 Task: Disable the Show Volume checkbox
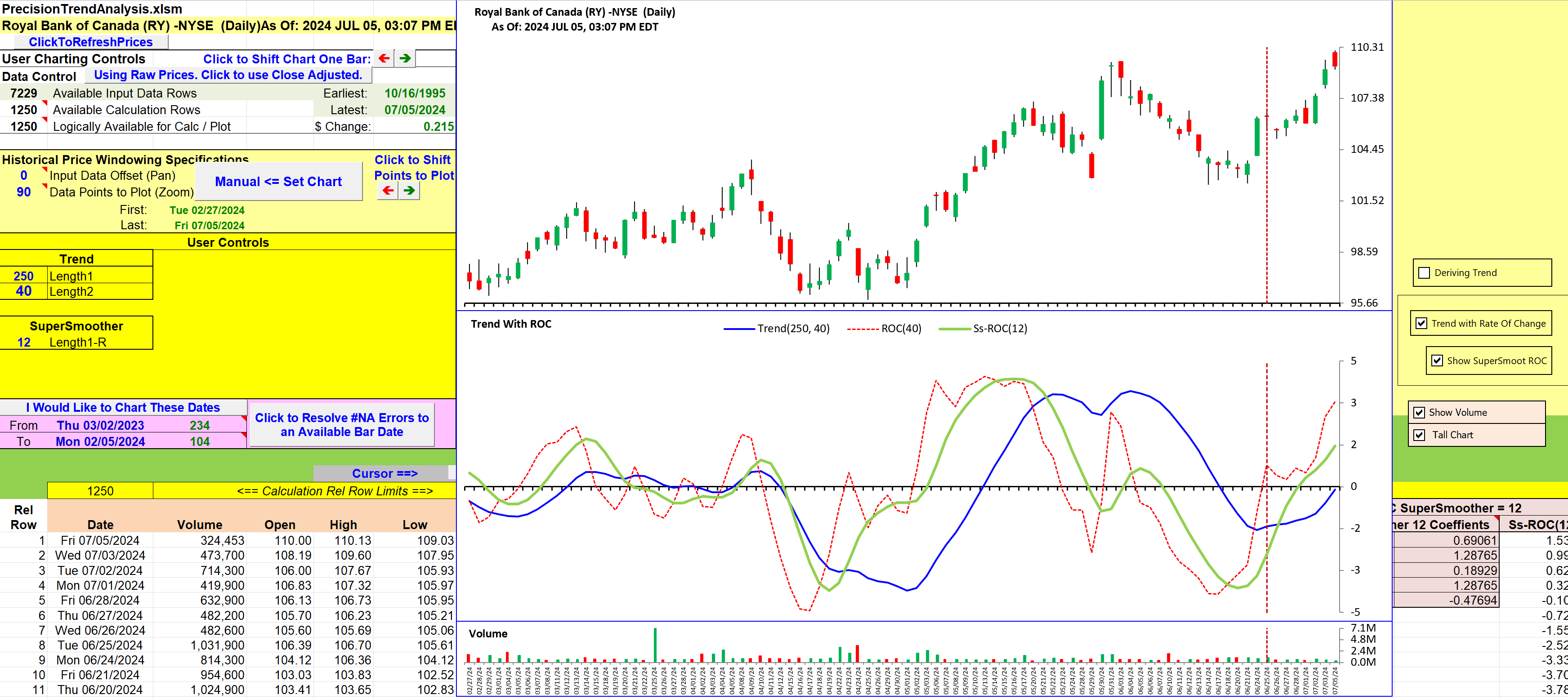pos(1419,412)
